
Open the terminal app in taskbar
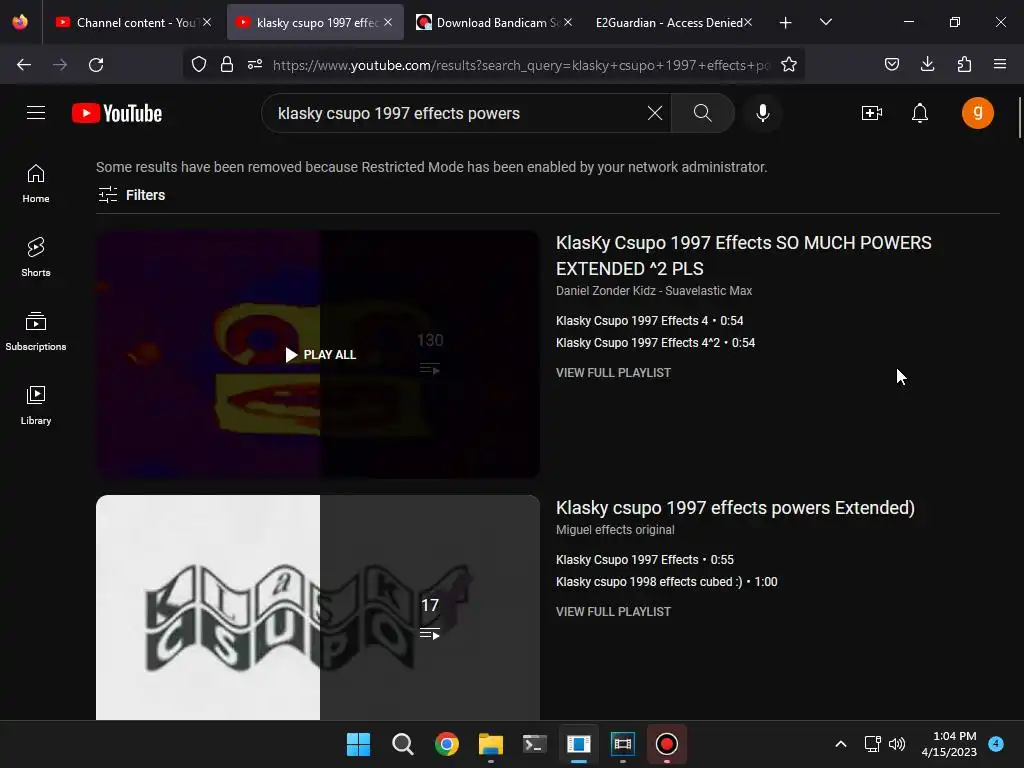pos(534,744)
